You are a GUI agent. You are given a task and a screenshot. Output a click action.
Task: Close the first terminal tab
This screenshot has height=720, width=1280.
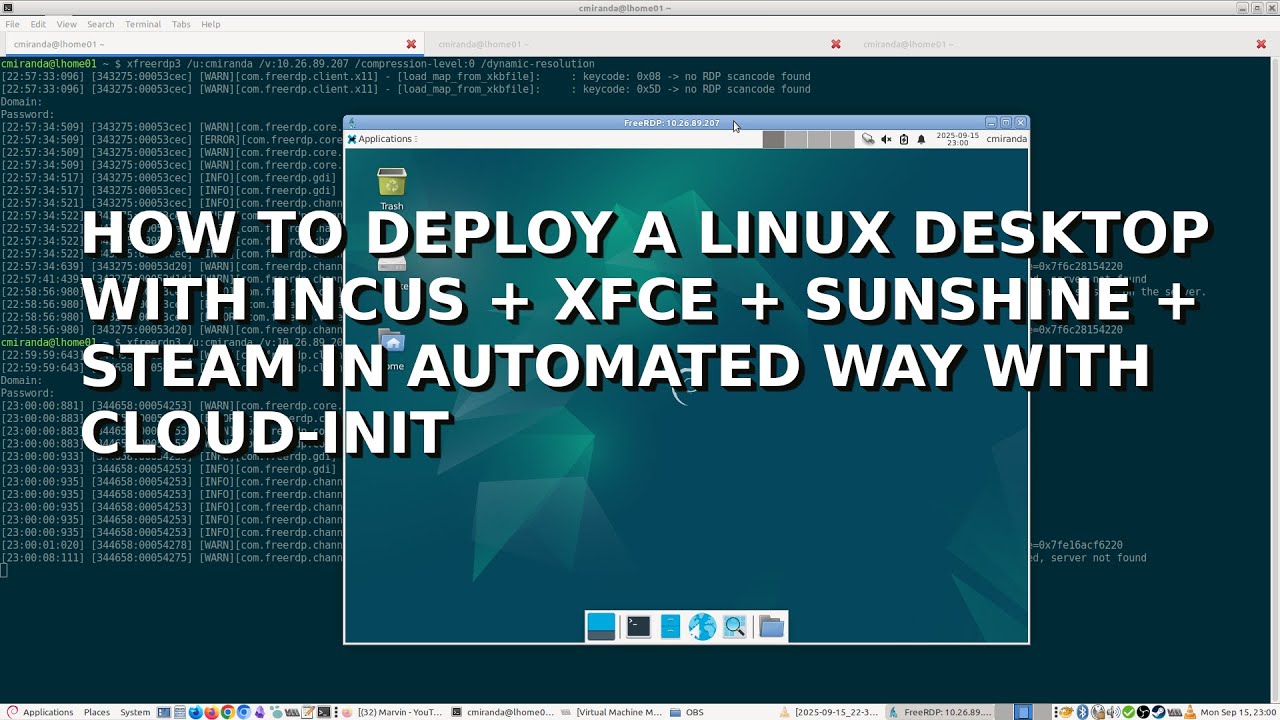point(411,44)
